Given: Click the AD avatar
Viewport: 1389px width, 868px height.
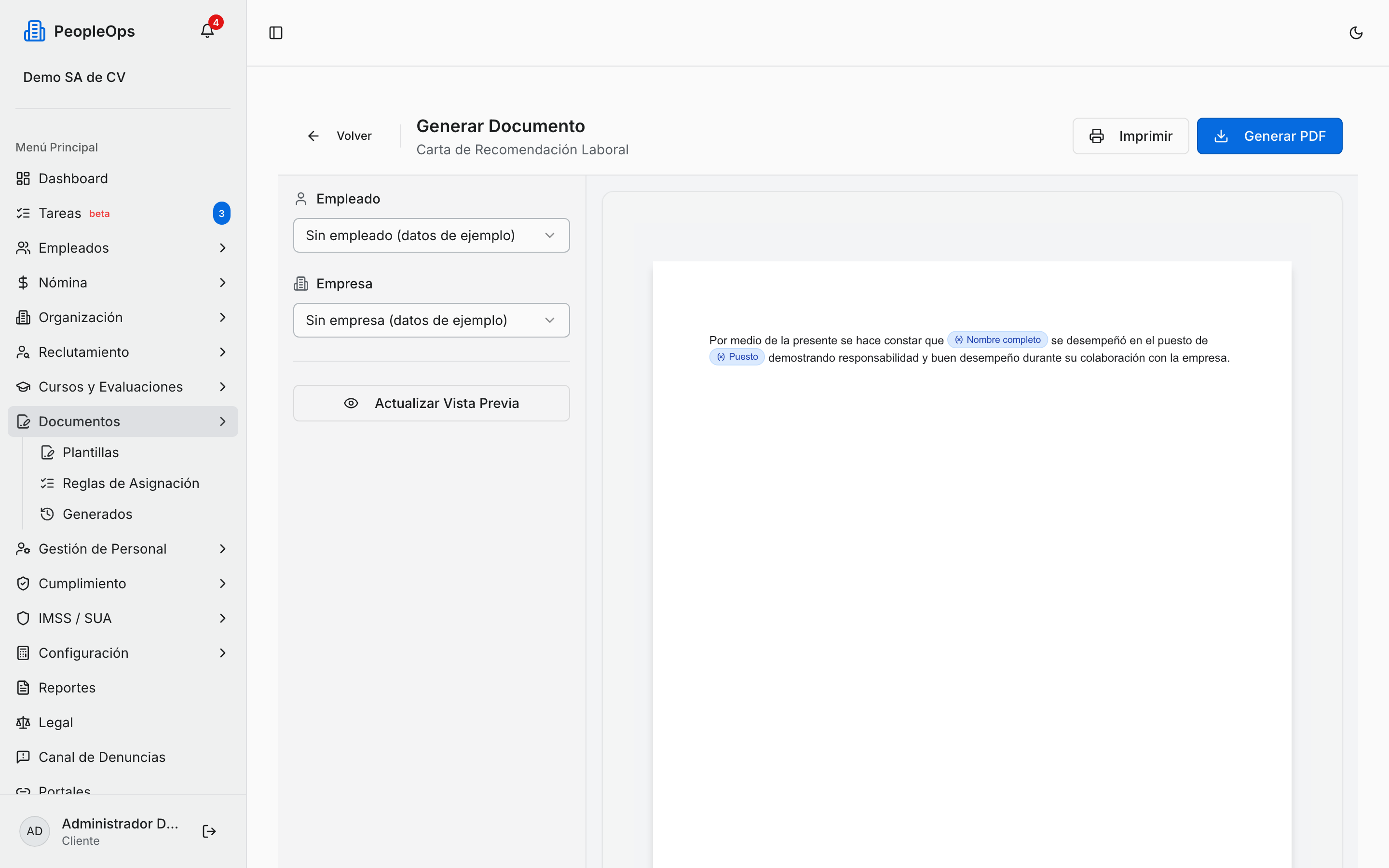Looking at the screenshot, I should 34,831.
